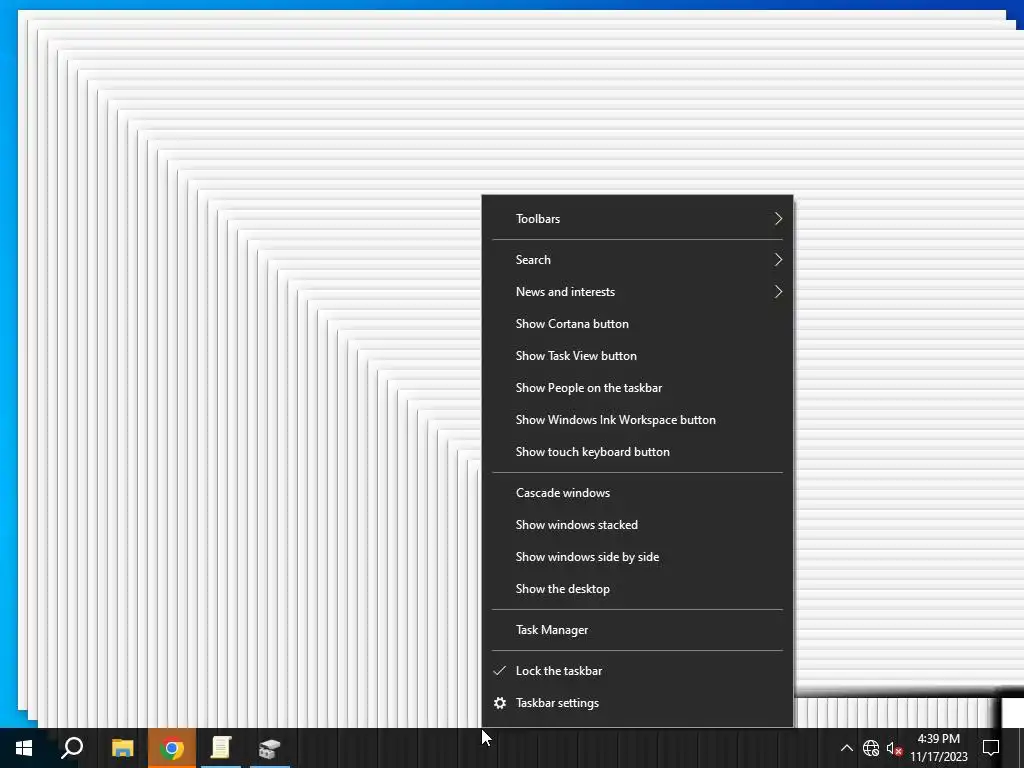Choose Show windows stacked
The height and width of the screenshot is (768, 1024).
tap(637, 525)
